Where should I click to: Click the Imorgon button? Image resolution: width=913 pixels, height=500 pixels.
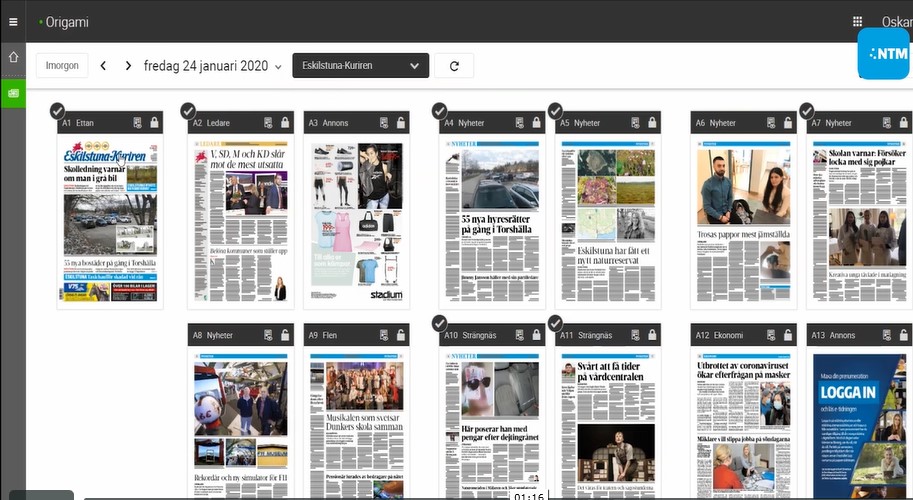tap(62, 66)
